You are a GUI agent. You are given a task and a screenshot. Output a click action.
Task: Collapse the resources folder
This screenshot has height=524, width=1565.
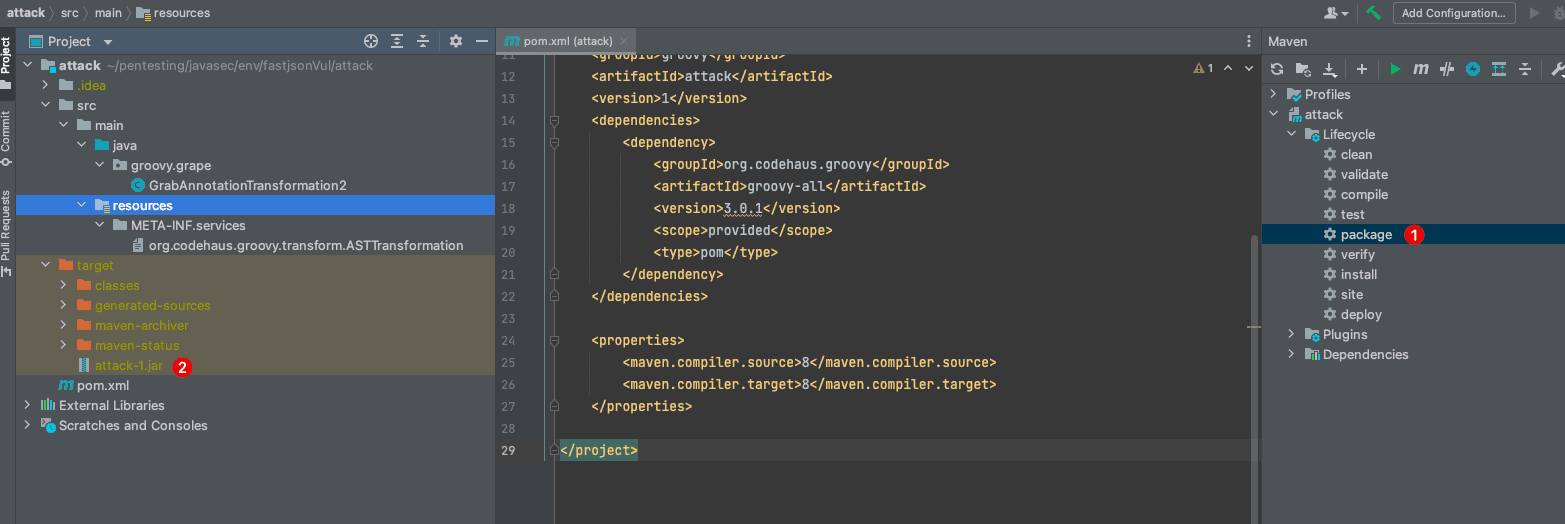coord(81,205)
